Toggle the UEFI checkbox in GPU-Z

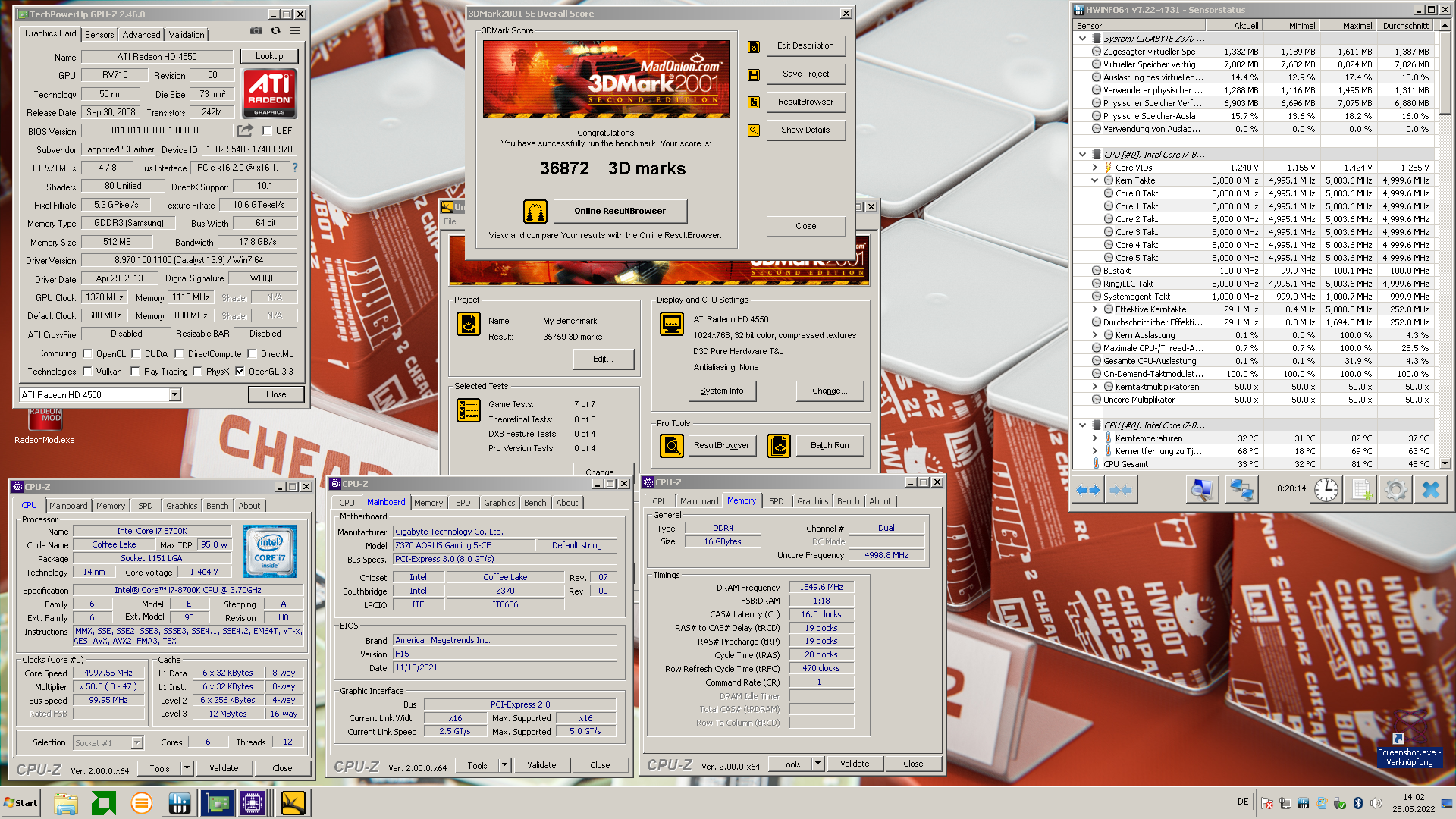(x=267, y=131)
